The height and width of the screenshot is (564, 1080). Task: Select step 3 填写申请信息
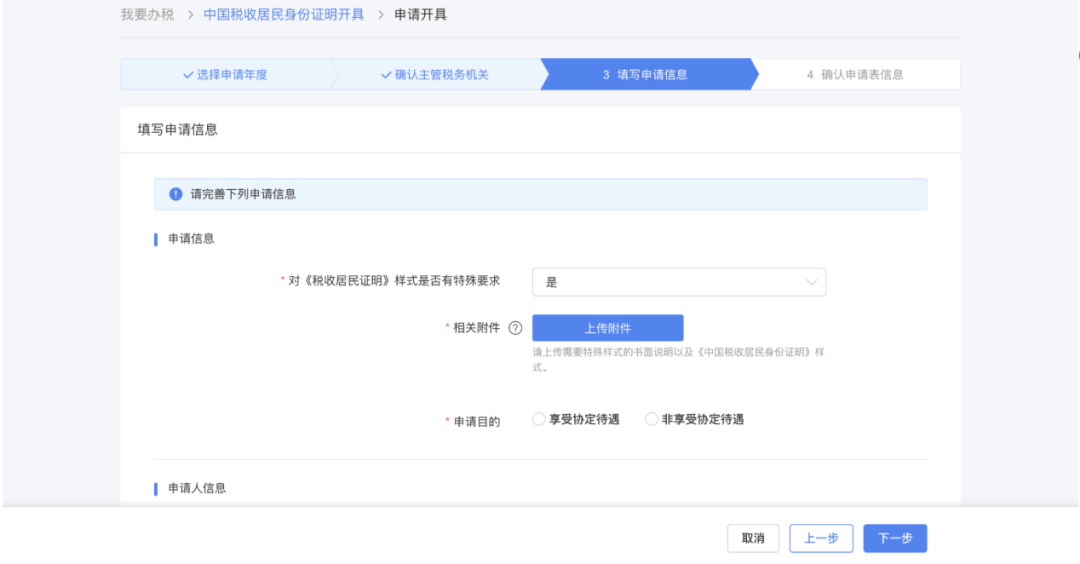click(645, 75)
